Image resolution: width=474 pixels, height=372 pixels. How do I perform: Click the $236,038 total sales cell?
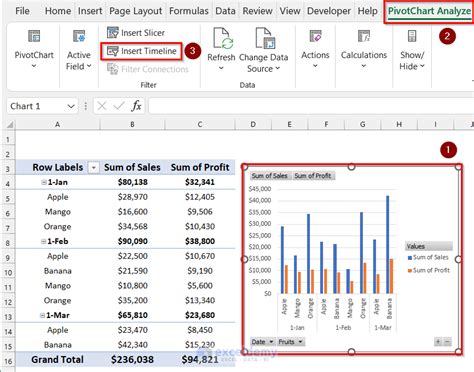click(132, 360)
